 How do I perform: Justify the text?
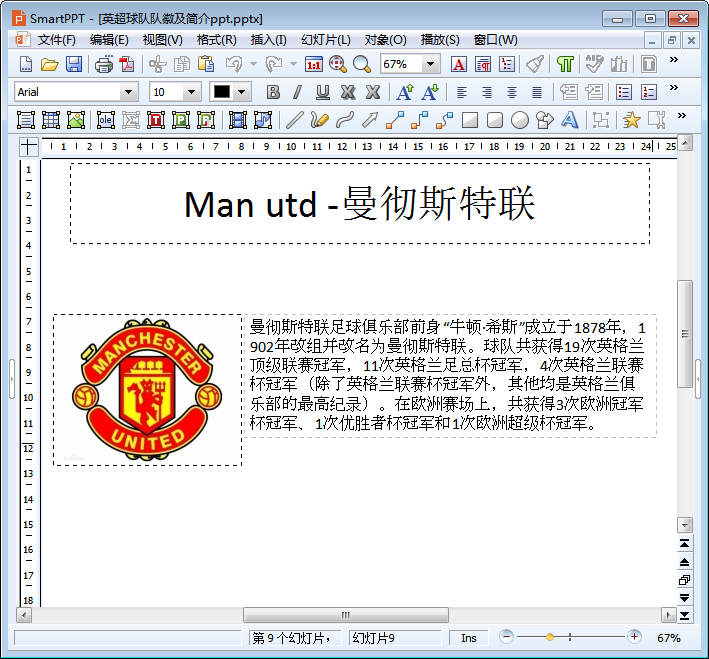[537, 92]
